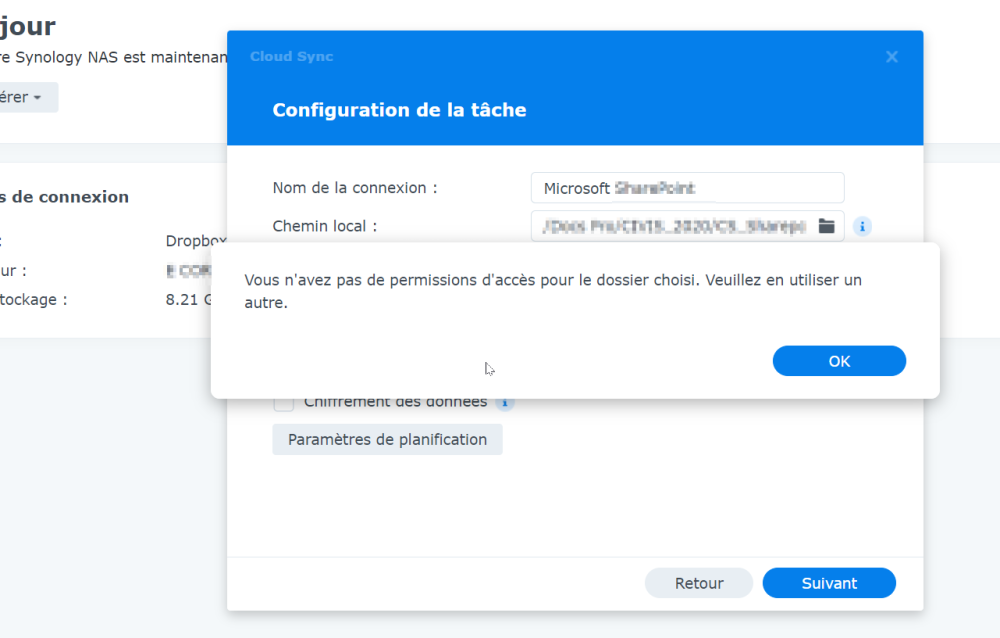Click the info icon beside Chiffrement des données
The width and height of the screenshot is (1000, 638).
point(506,402)
